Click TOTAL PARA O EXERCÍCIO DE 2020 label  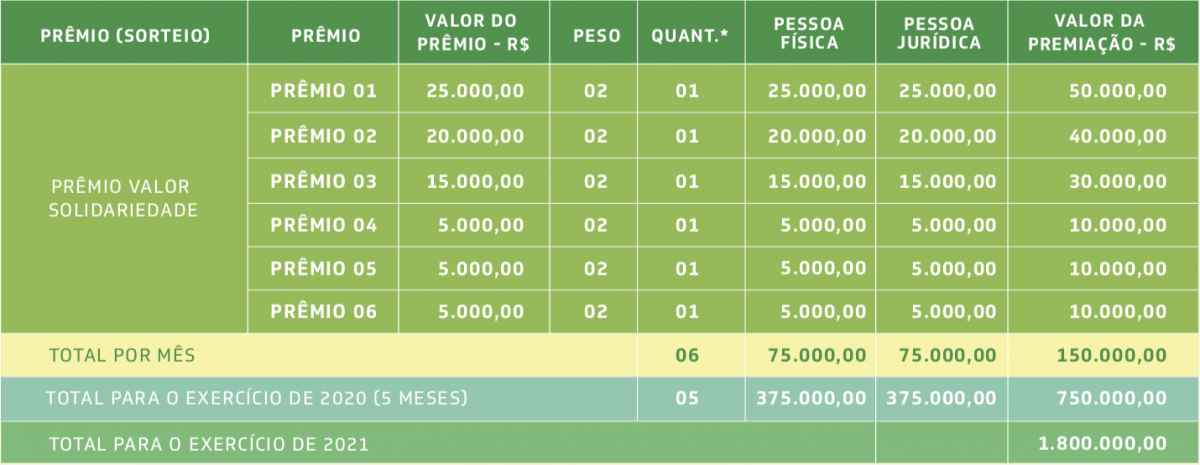(256, 398)
